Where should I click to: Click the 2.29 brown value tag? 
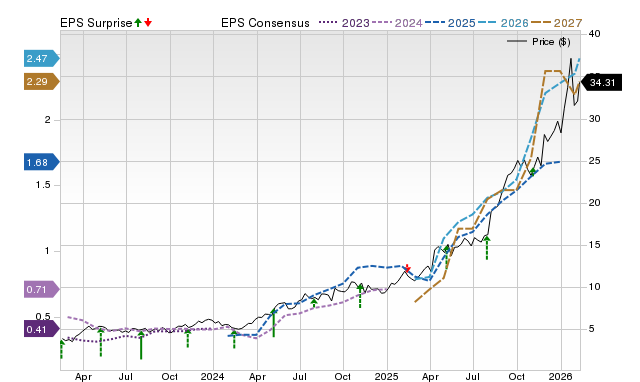(x=41, y=82)
